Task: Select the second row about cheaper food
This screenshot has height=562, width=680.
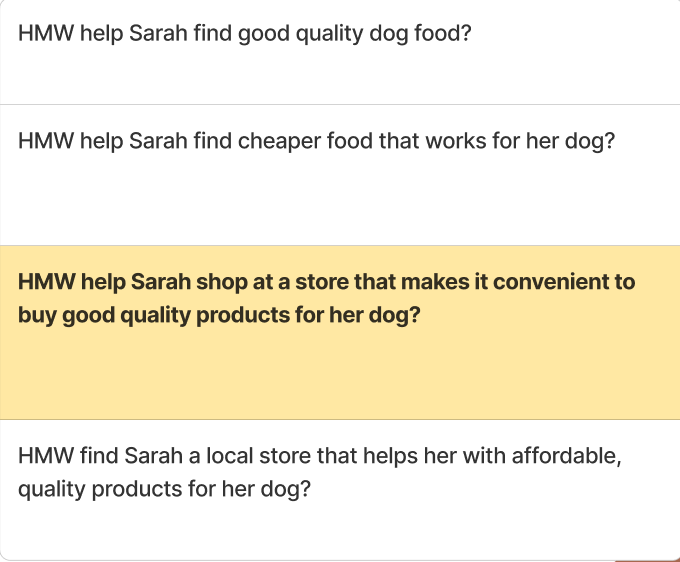Action: pos(340,175)
